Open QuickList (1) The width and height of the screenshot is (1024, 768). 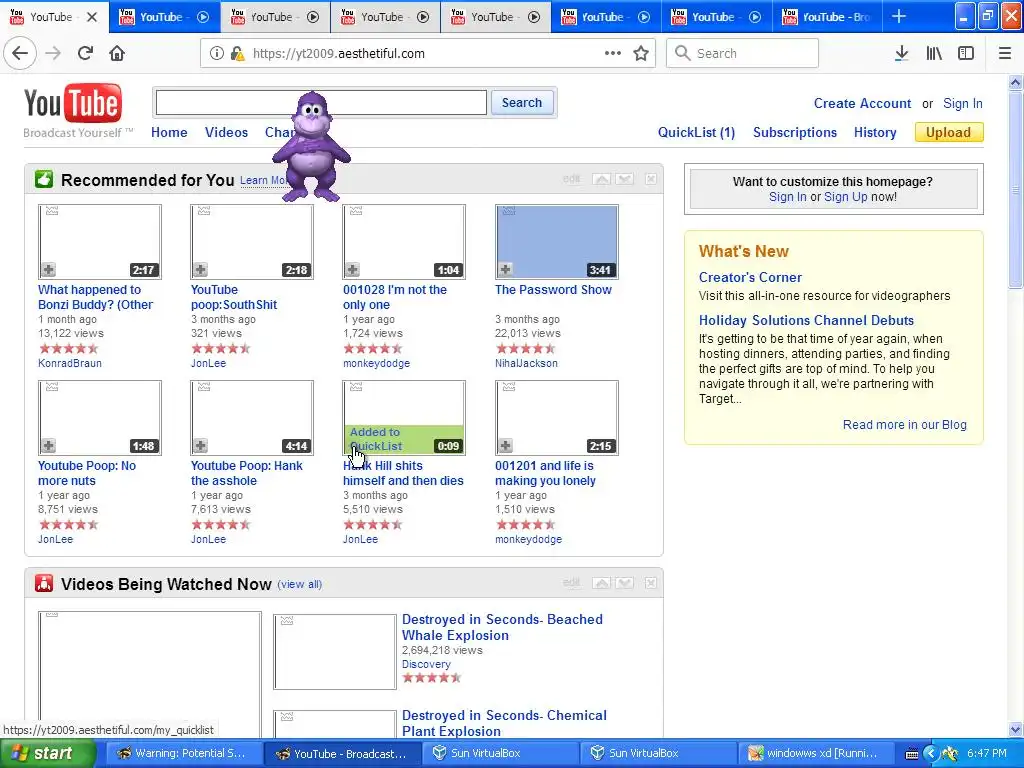point(696,133)
